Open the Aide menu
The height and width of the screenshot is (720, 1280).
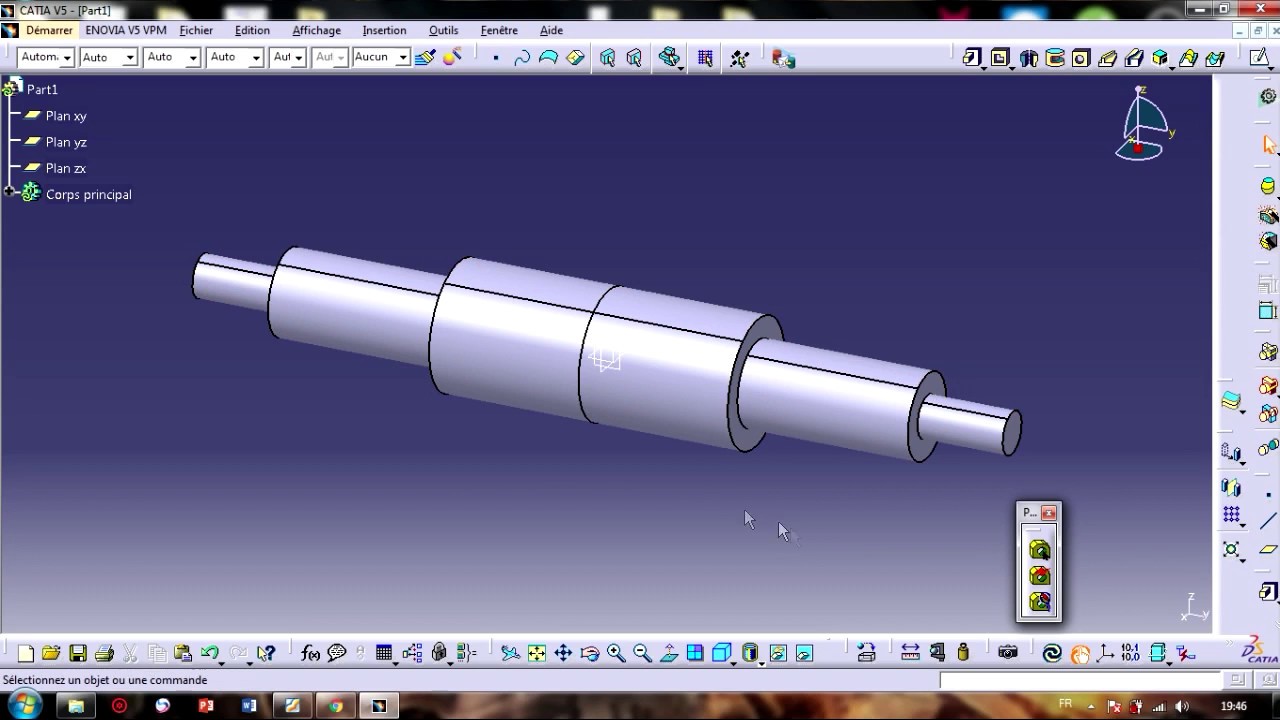551,30
